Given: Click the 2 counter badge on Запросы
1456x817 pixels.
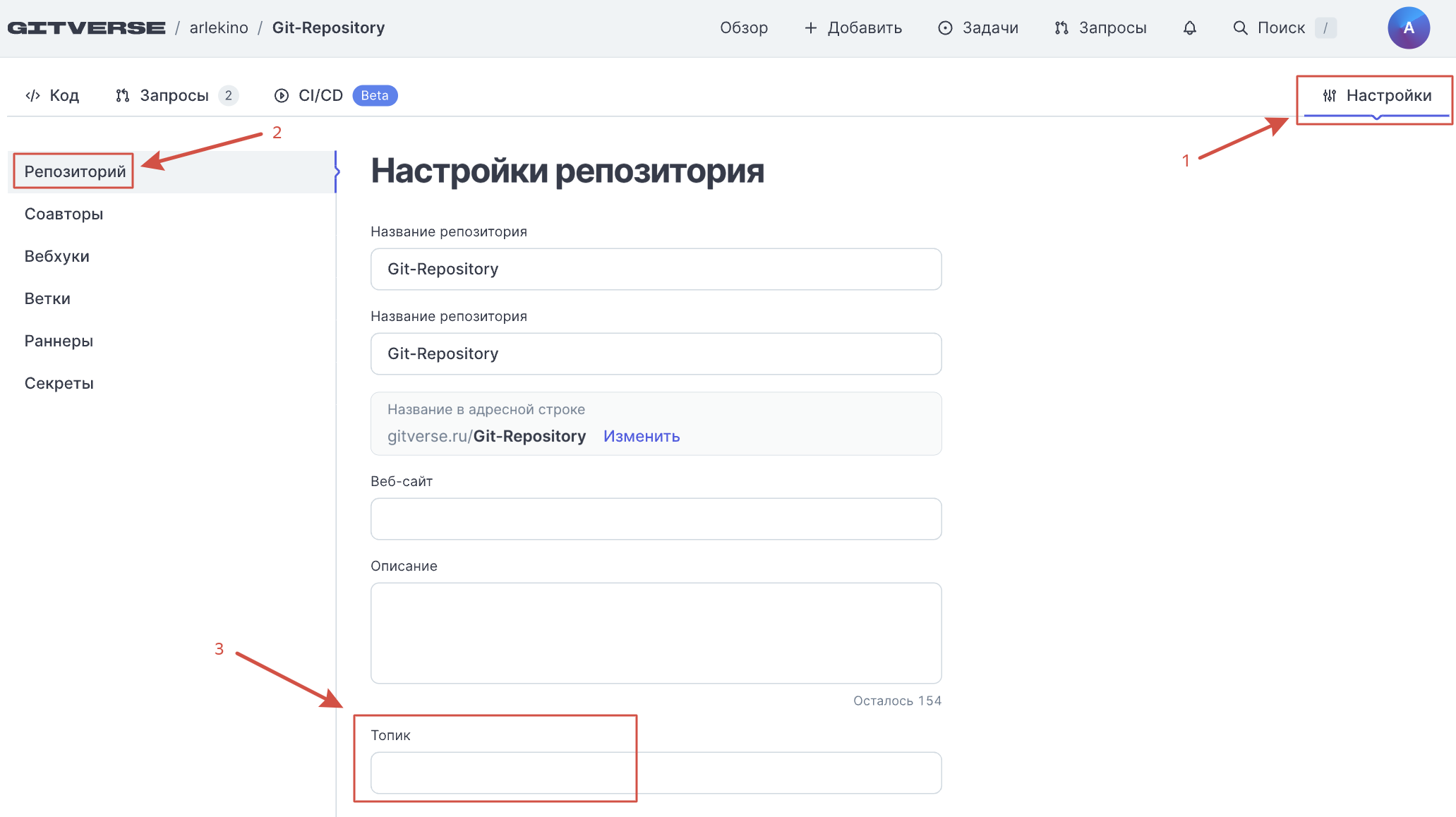Looking at the screenshot, I should coord(229,95).
